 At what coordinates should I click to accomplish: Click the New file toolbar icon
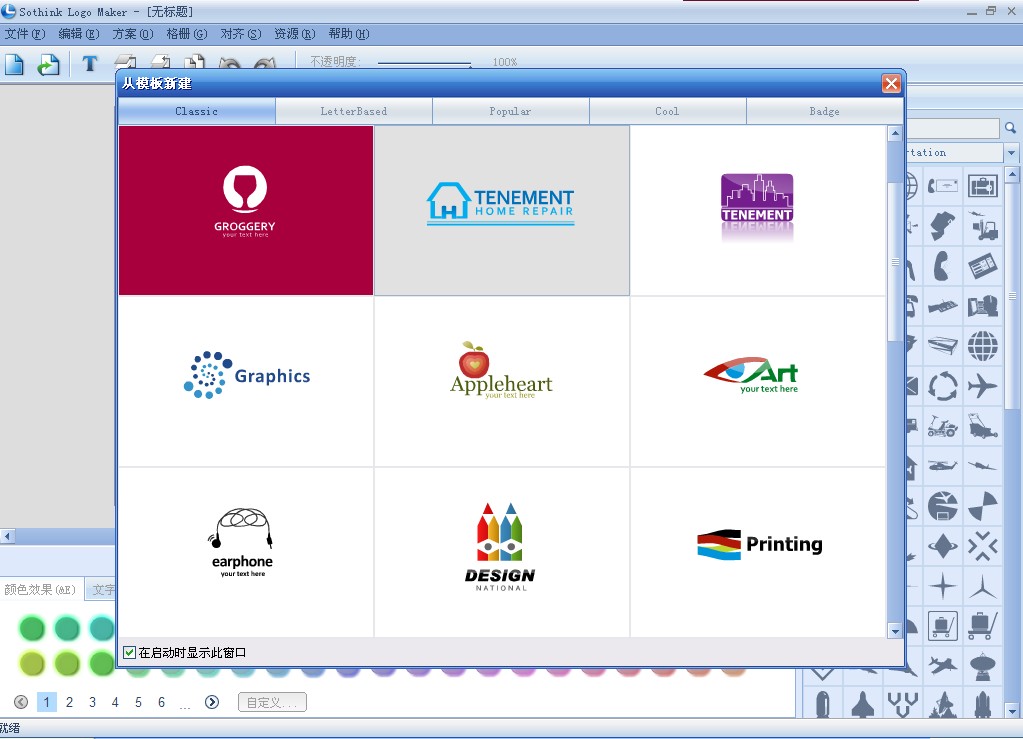[x=14, y=64]
